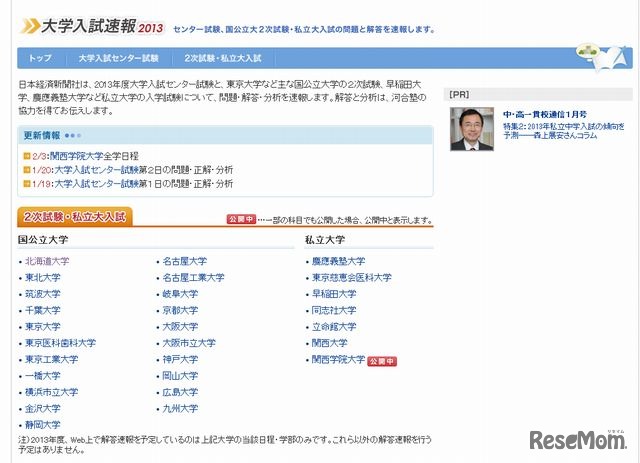Select 東京工業大学 link

pos(51,359)
